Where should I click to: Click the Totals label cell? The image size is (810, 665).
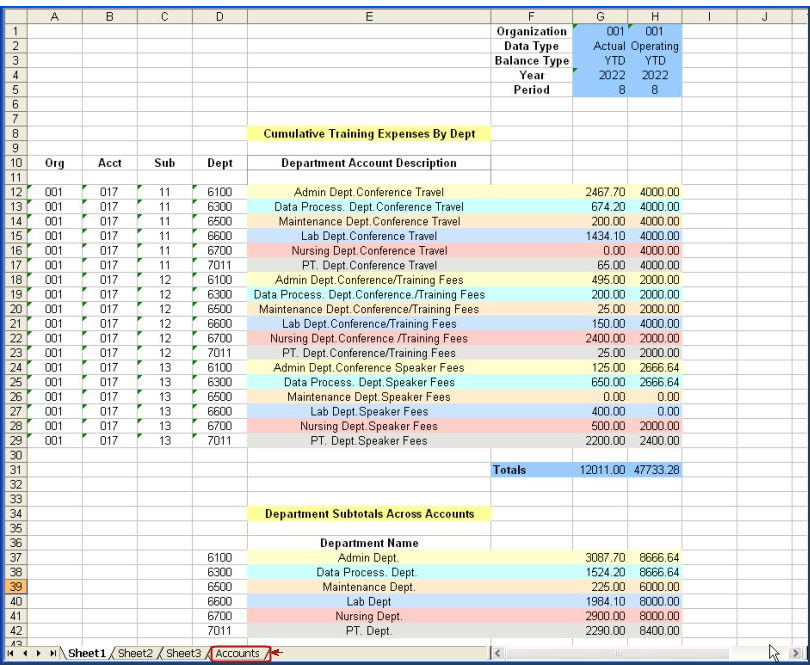point(530,469)
